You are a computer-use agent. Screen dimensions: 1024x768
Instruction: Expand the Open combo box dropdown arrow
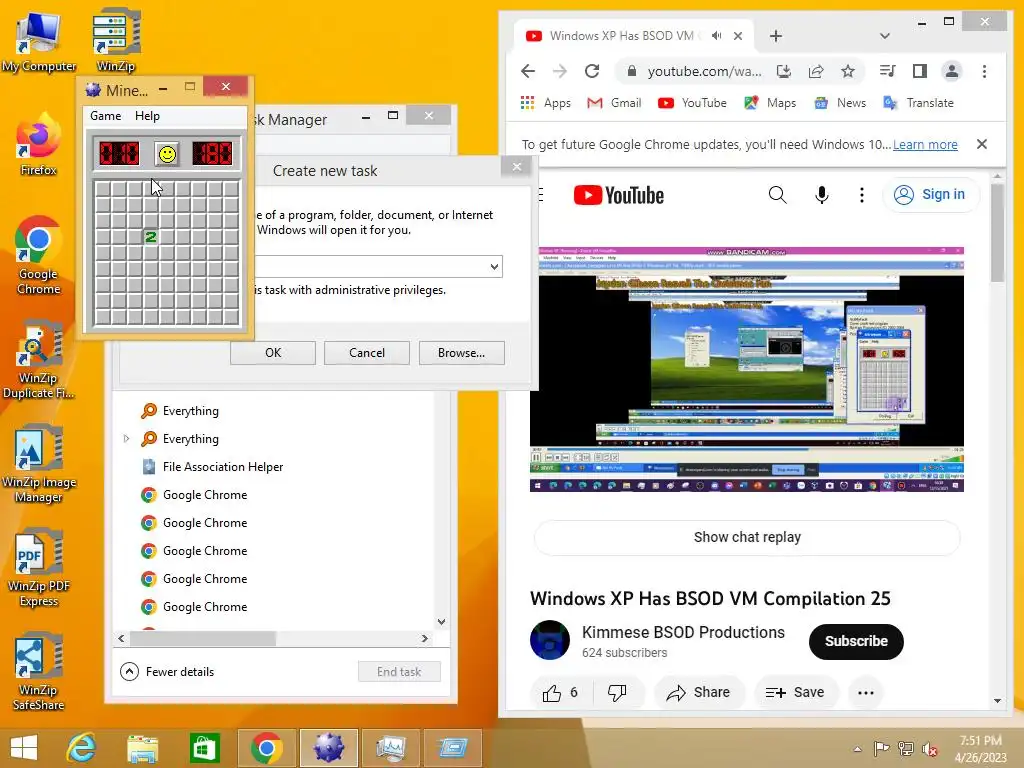click(494, 266)
